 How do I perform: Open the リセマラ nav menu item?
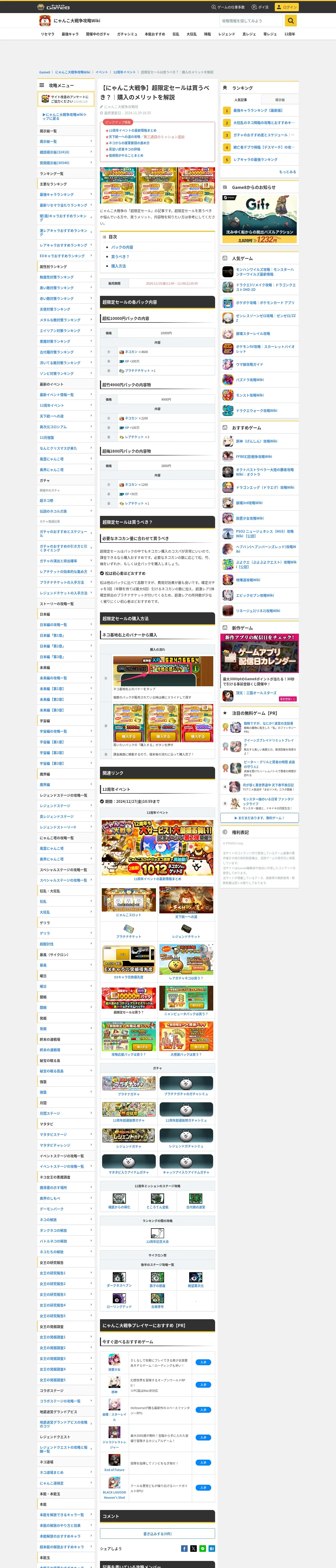[x=48, y=34]
